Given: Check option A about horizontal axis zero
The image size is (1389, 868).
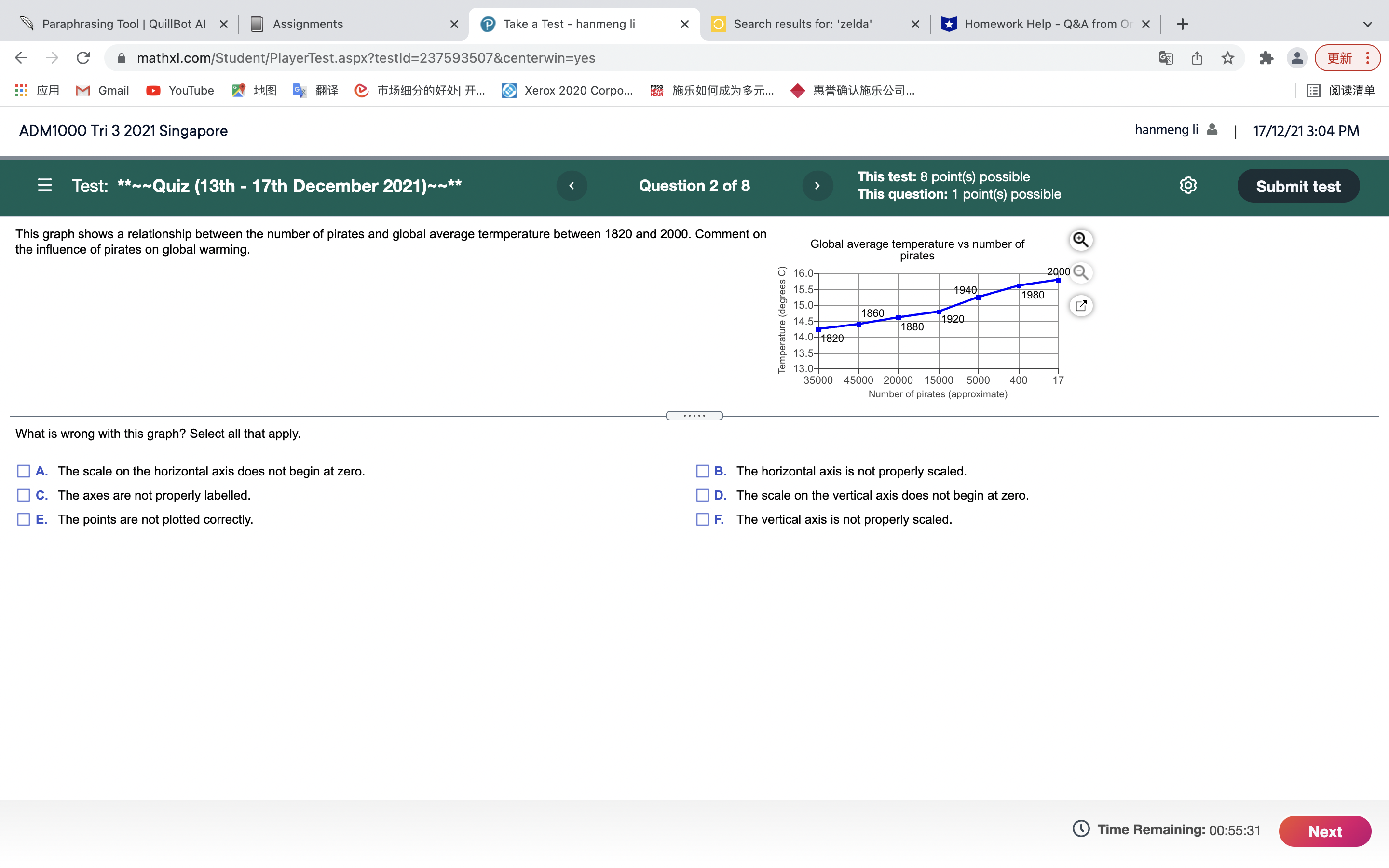Looking at the screenshot, I should click(23, 471).
